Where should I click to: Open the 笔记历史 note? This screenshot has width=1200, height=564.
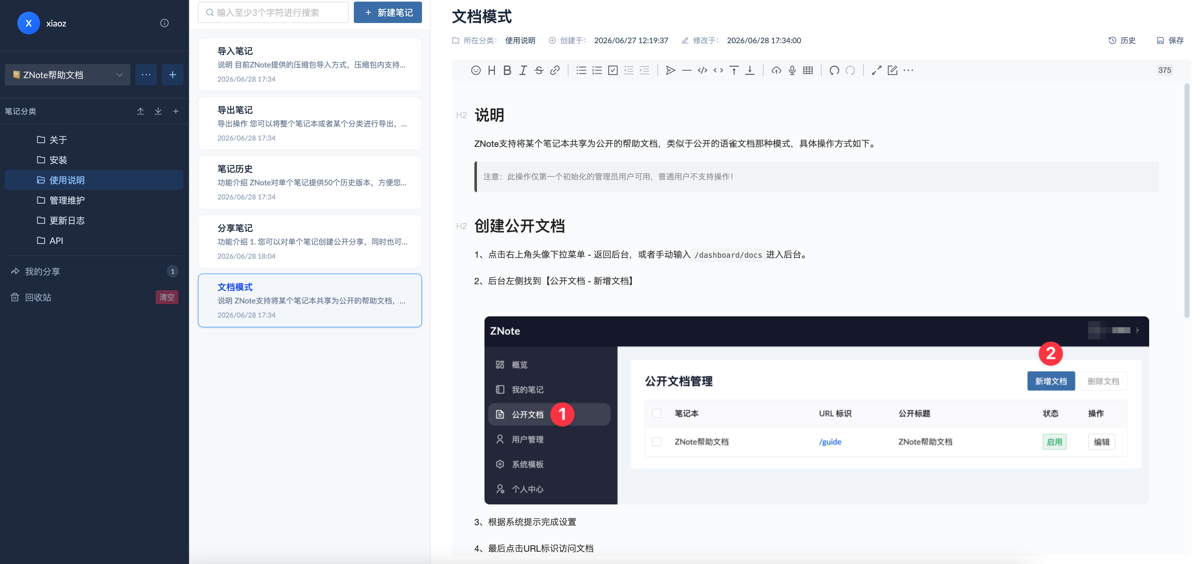click(x=310, y=182)
